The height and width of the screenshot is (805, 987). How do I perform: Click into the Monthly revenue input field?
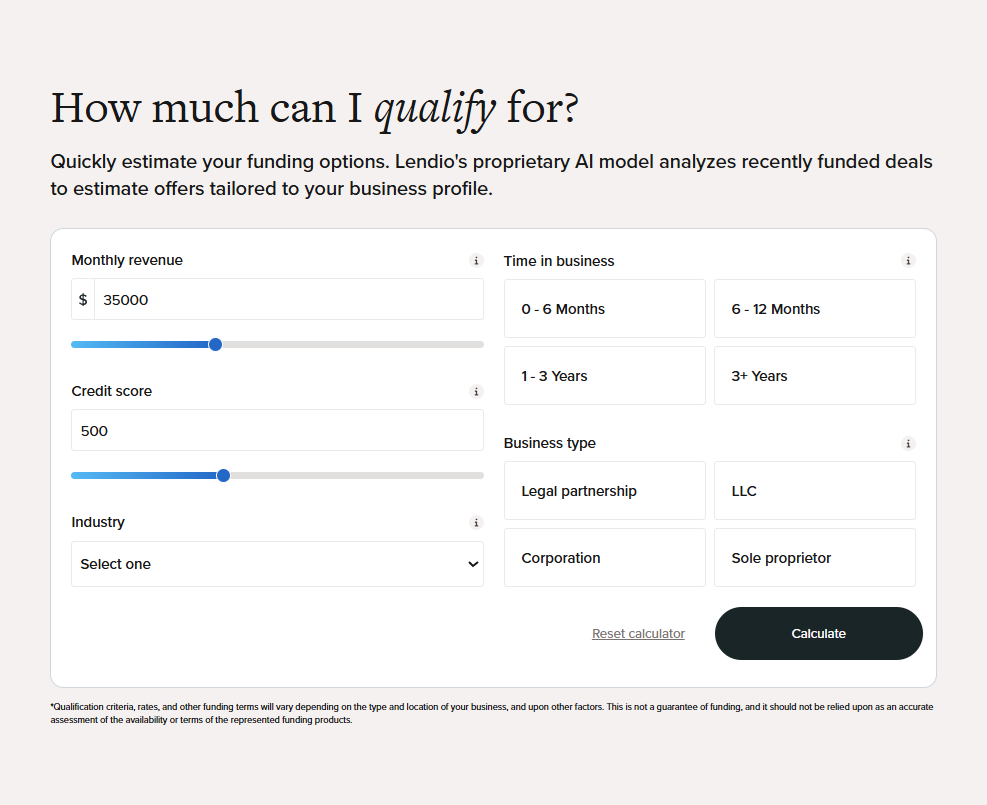tap(287, 300)
